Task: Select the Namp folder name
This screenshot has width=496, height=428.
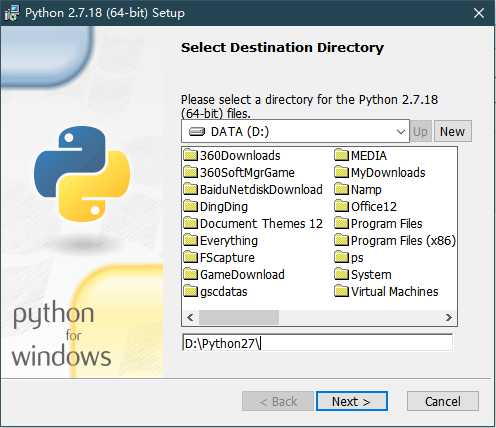Action: click(366, 190)
